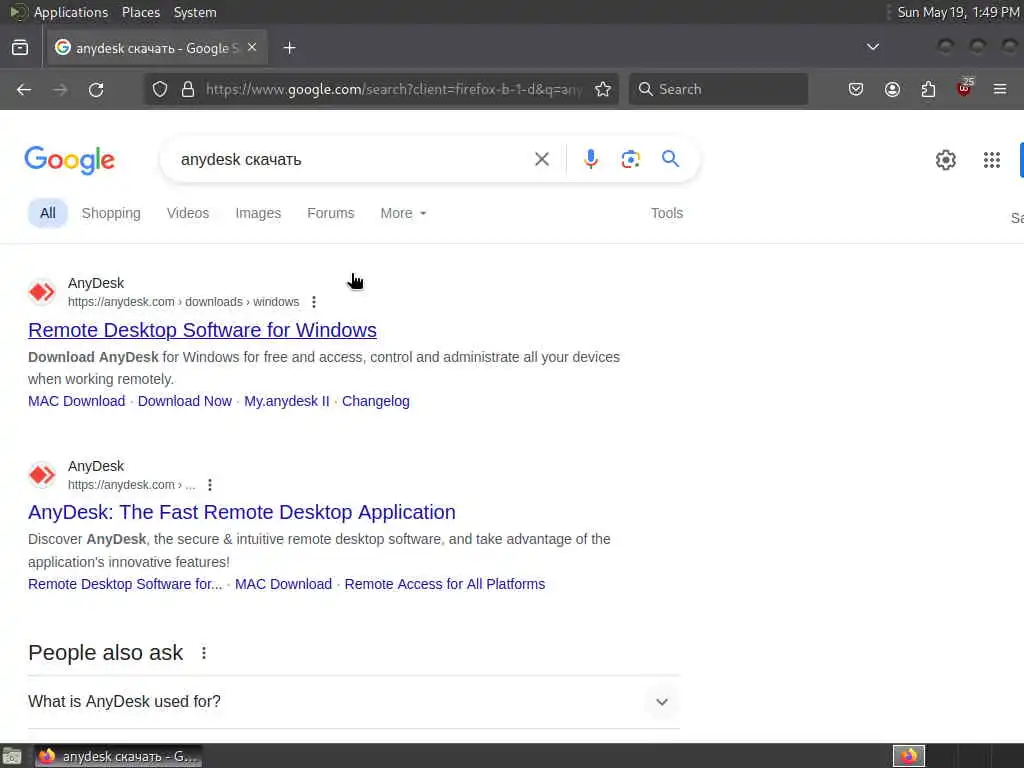Open Remote Desktop Software for Windows link
This screenshot has width=1024, height=768.
[202, 330]
